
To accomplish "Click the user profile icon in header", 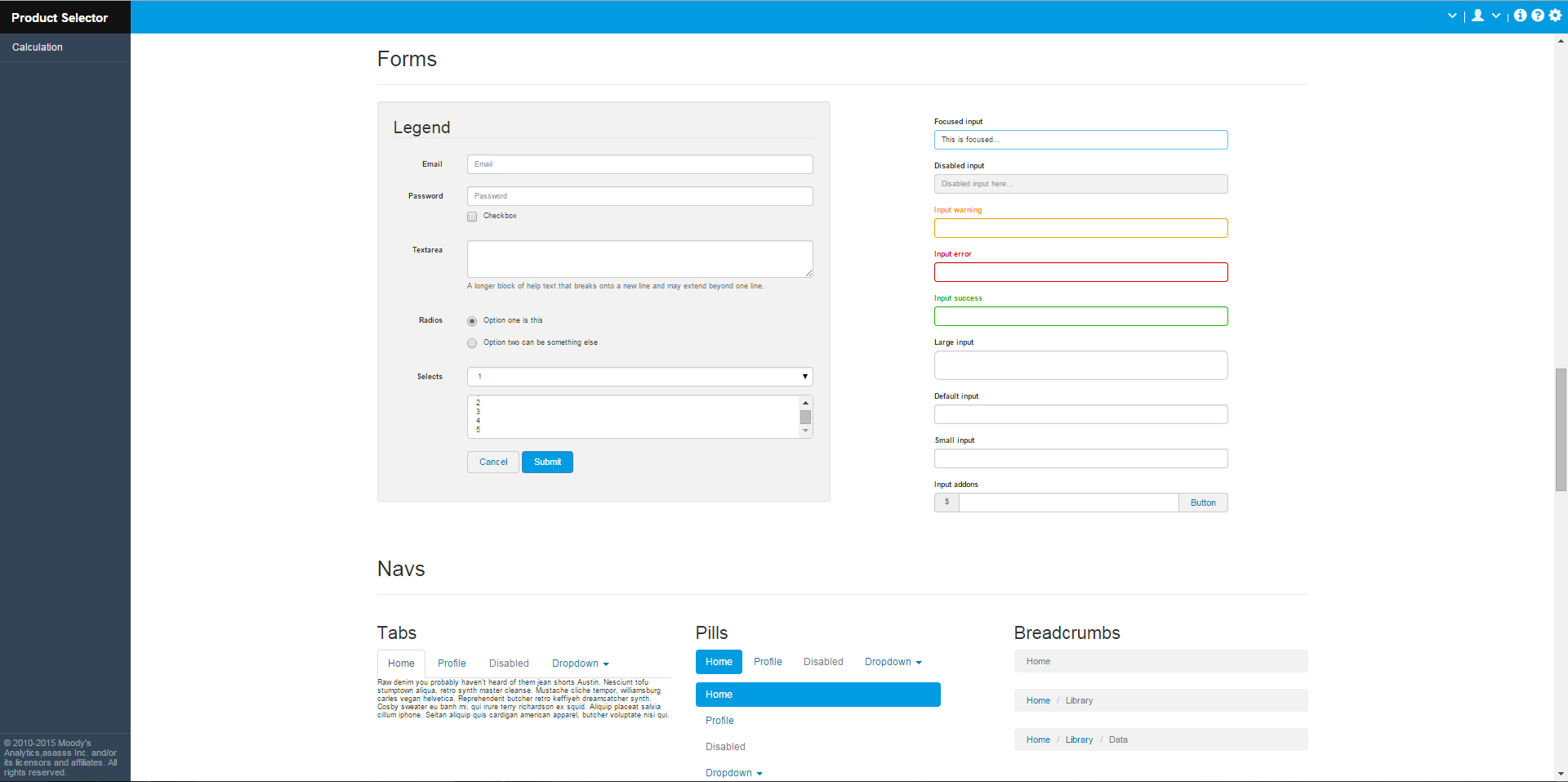I will tap(1477, 16).
